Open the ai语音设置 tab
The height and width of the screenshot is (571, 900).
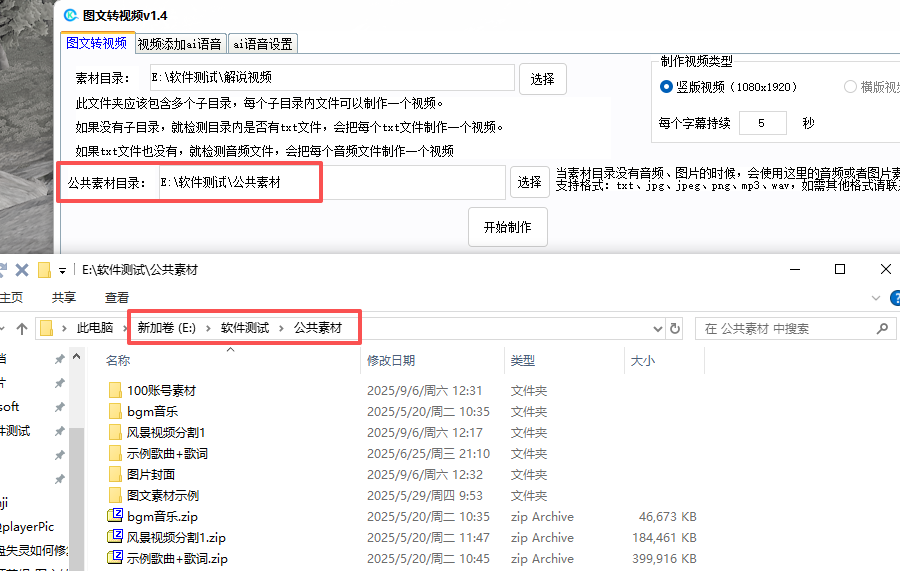pos(262,44)
